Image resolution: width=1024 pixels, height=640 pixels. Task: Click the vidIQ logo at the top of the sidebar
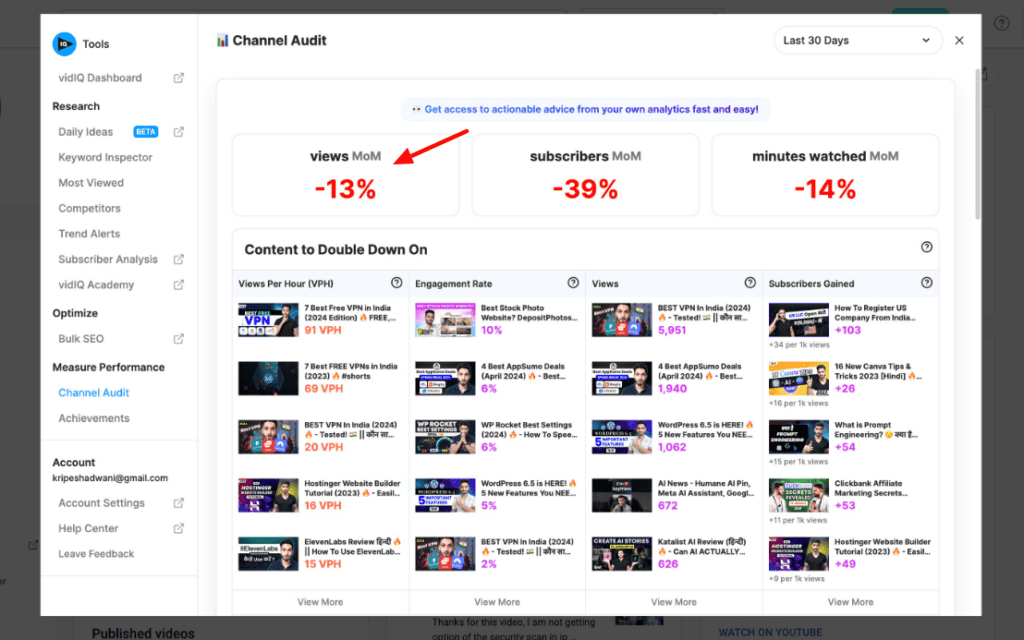[x=63, y=44]
